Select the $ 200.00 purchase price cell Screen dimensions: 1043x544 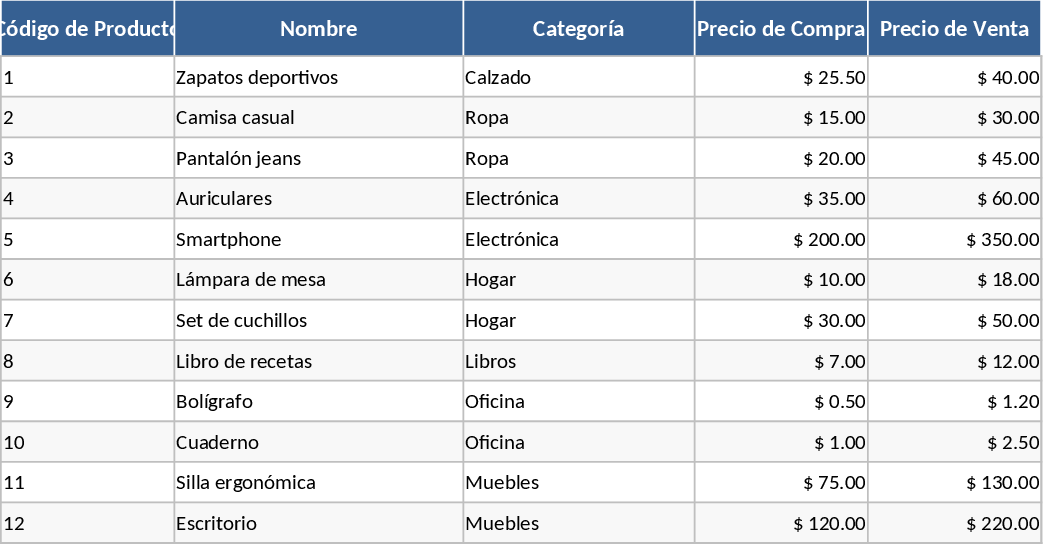click(829, 240)
